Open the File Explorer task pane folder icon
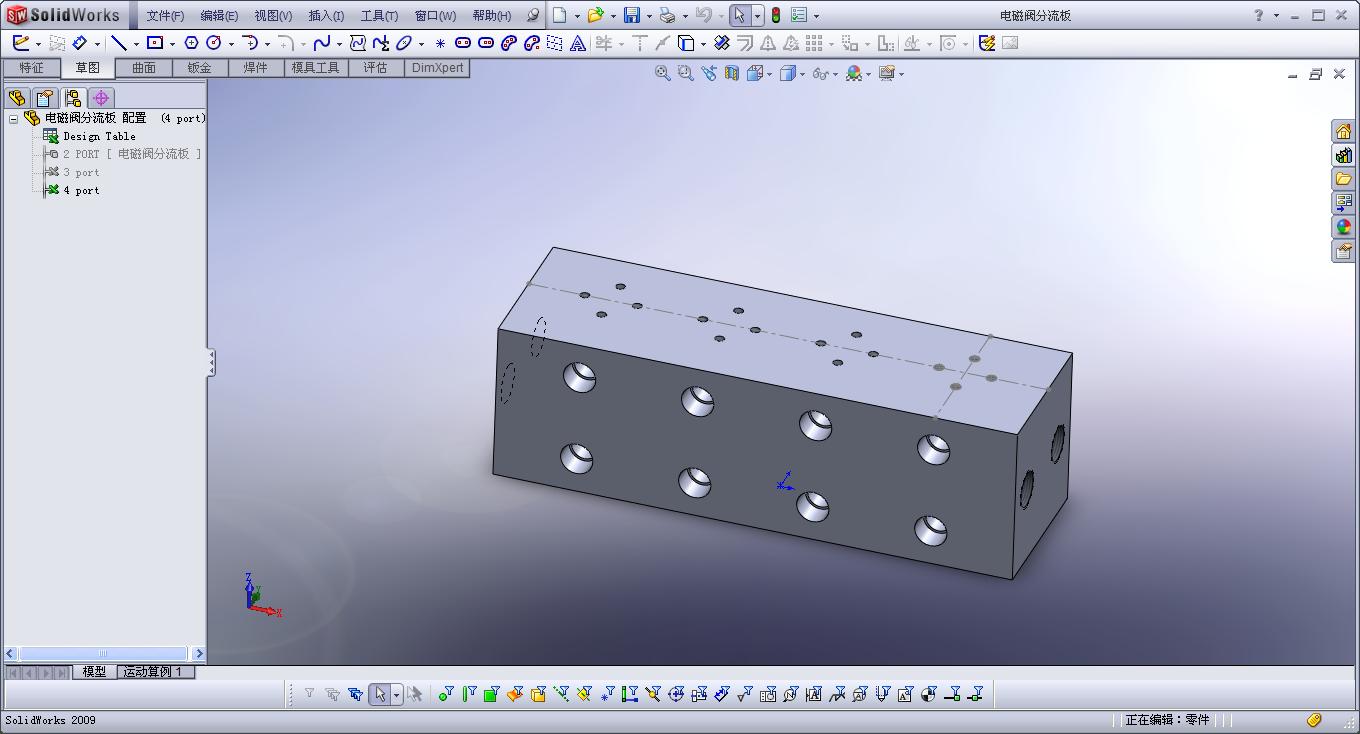Viewport: 1360px width, 734px height. coord(1343,179)
